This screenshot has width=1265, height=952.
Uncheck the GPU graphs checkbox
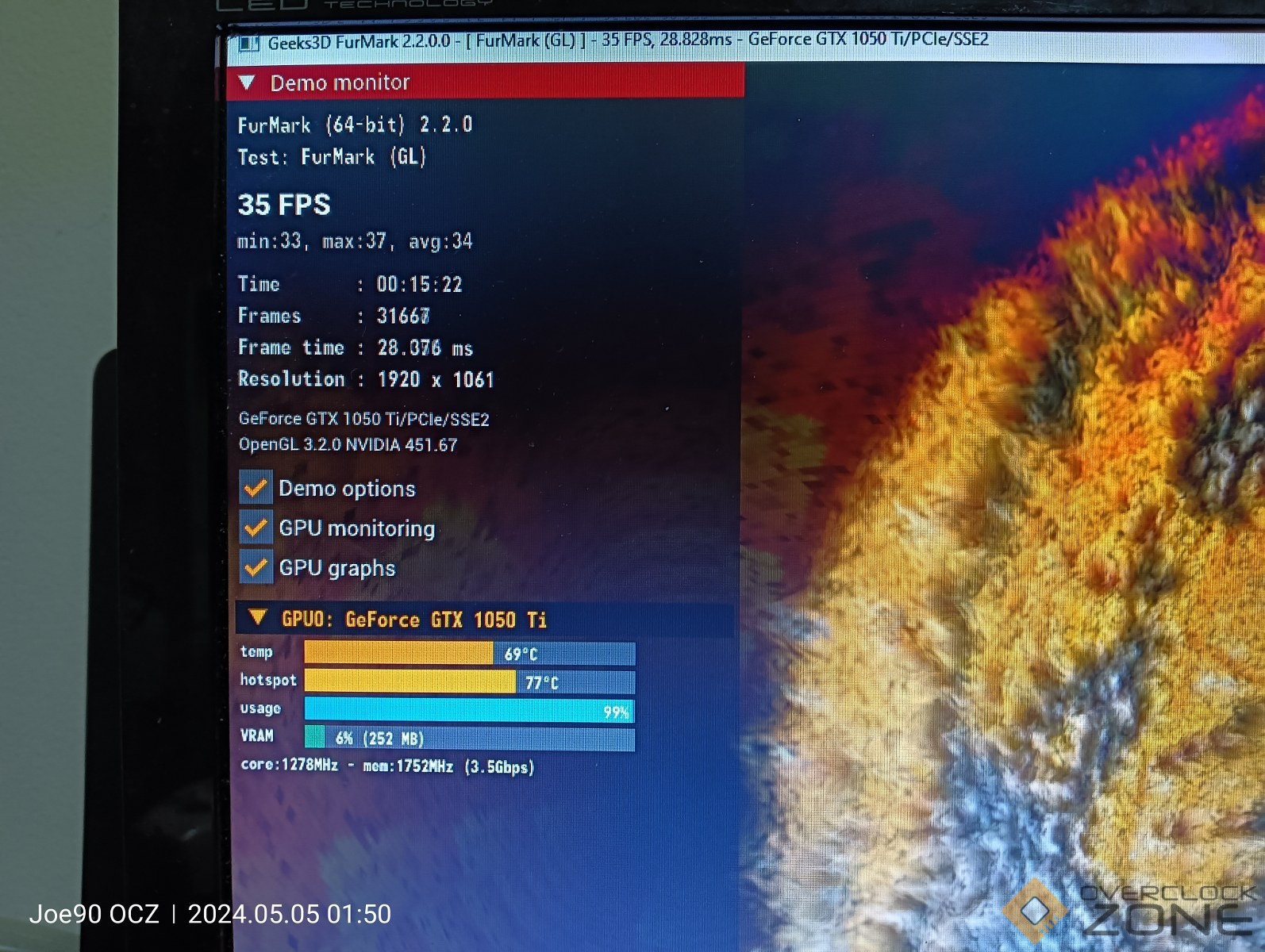click(x=256, y=567)
